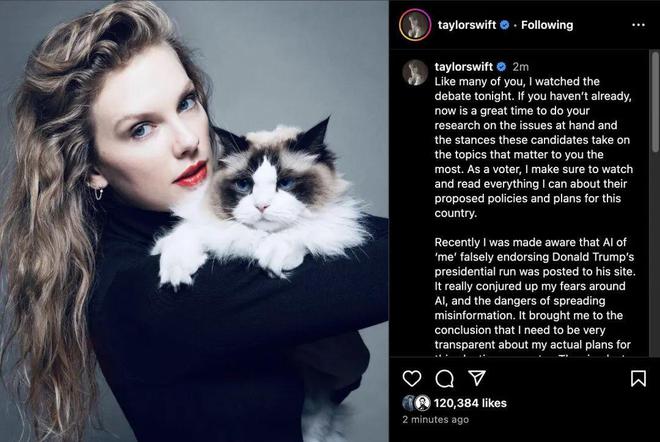Click the first liker avatar beside likes count
The height and width of the screenshot is (442, 660).
(x=407, y=403)
